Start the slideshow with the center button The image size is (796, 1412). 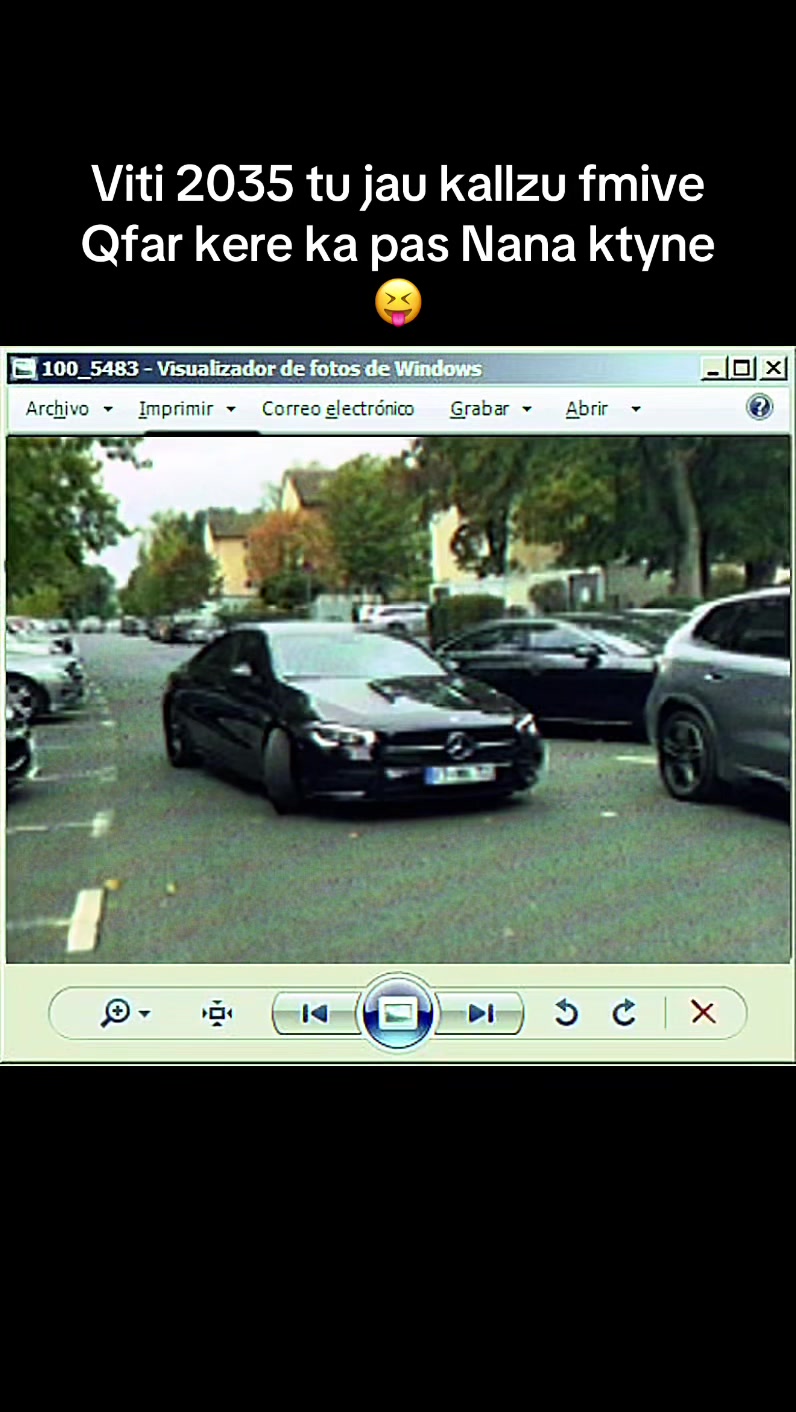(x=398, y=1013)
